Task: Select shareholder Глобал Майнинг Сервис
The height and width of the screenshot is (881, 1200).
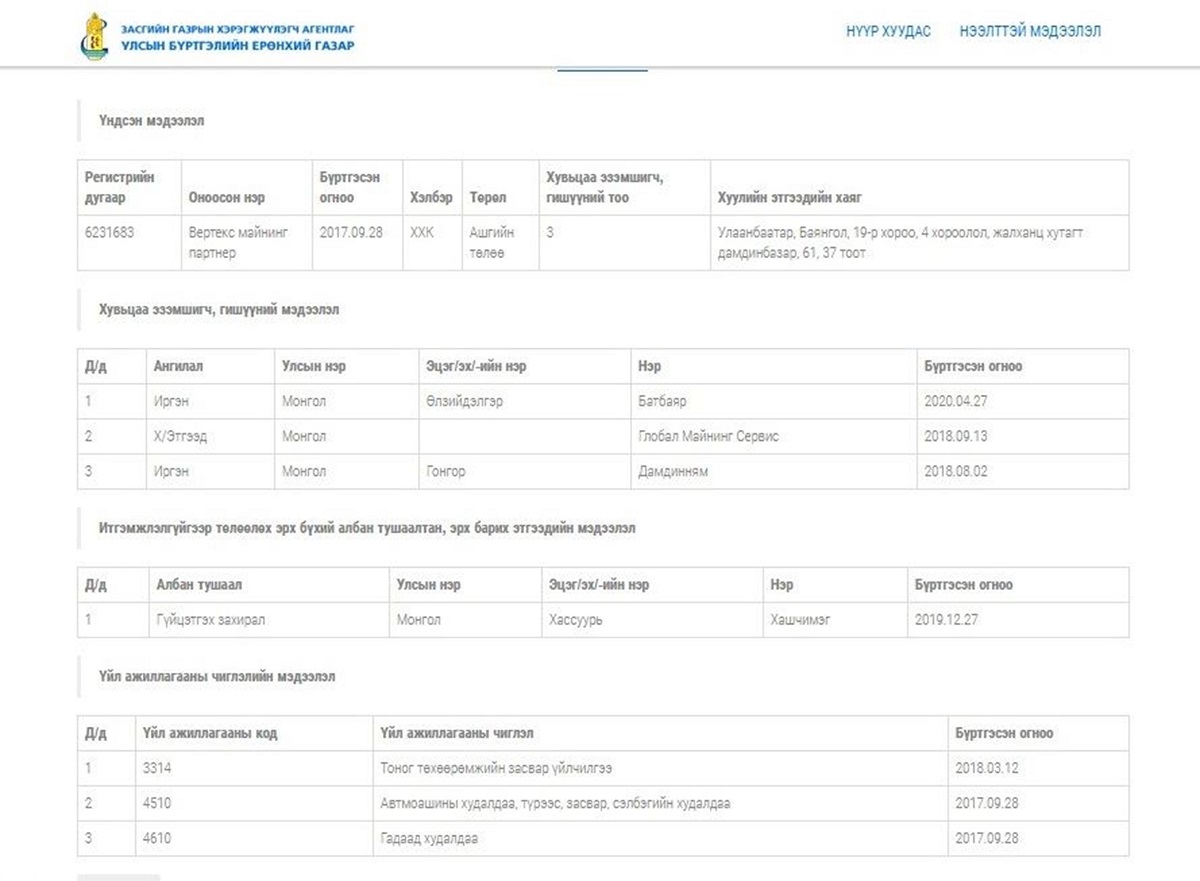Action: point(708,436)
